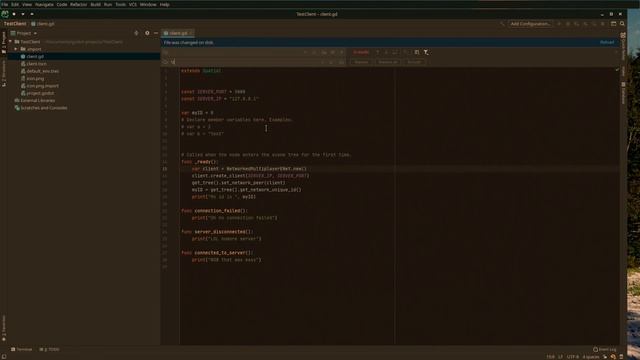
Task: Open the Run menu
Action: point(108,4)
